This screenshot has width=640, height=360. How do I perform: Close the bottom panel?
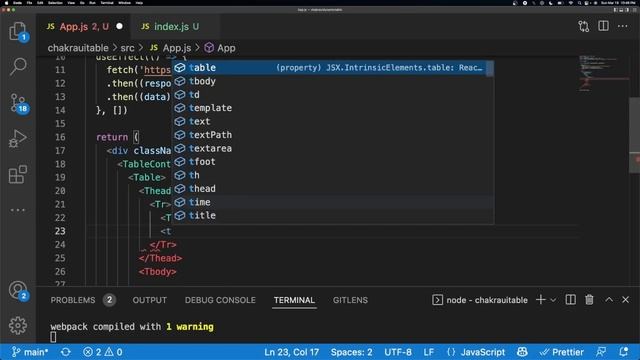pos(625,300)
